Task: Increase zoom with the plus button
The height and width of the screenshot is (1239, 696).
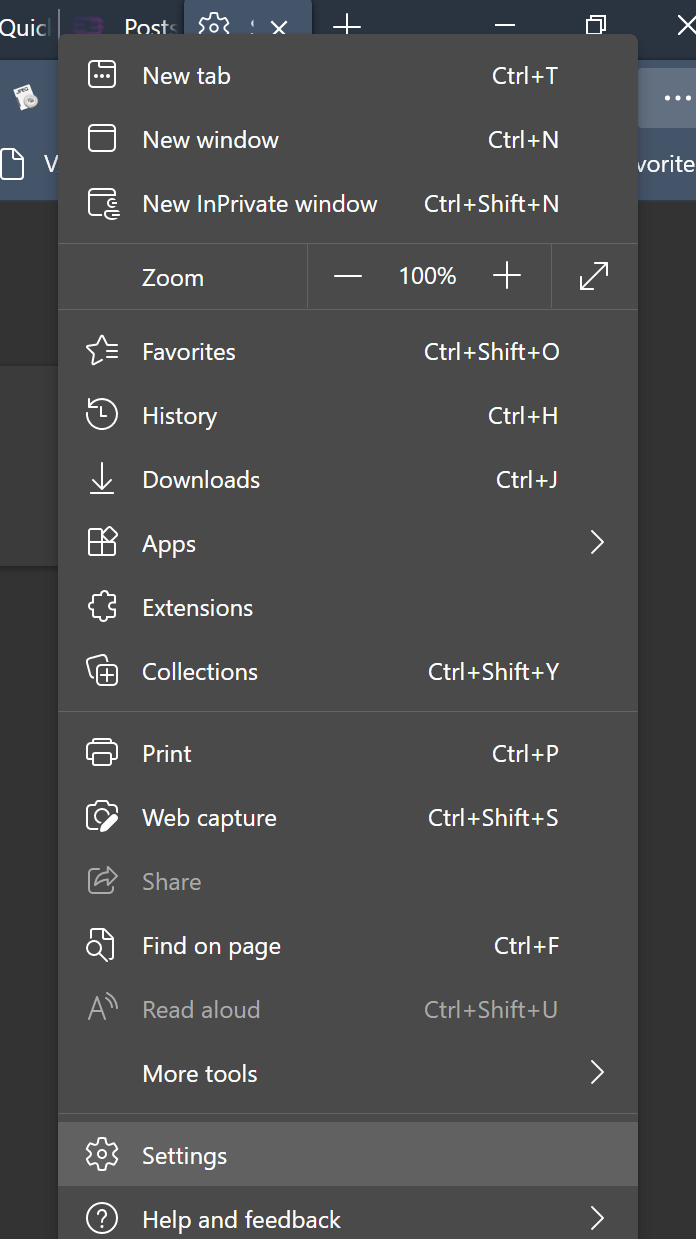Action: (507, 276)
